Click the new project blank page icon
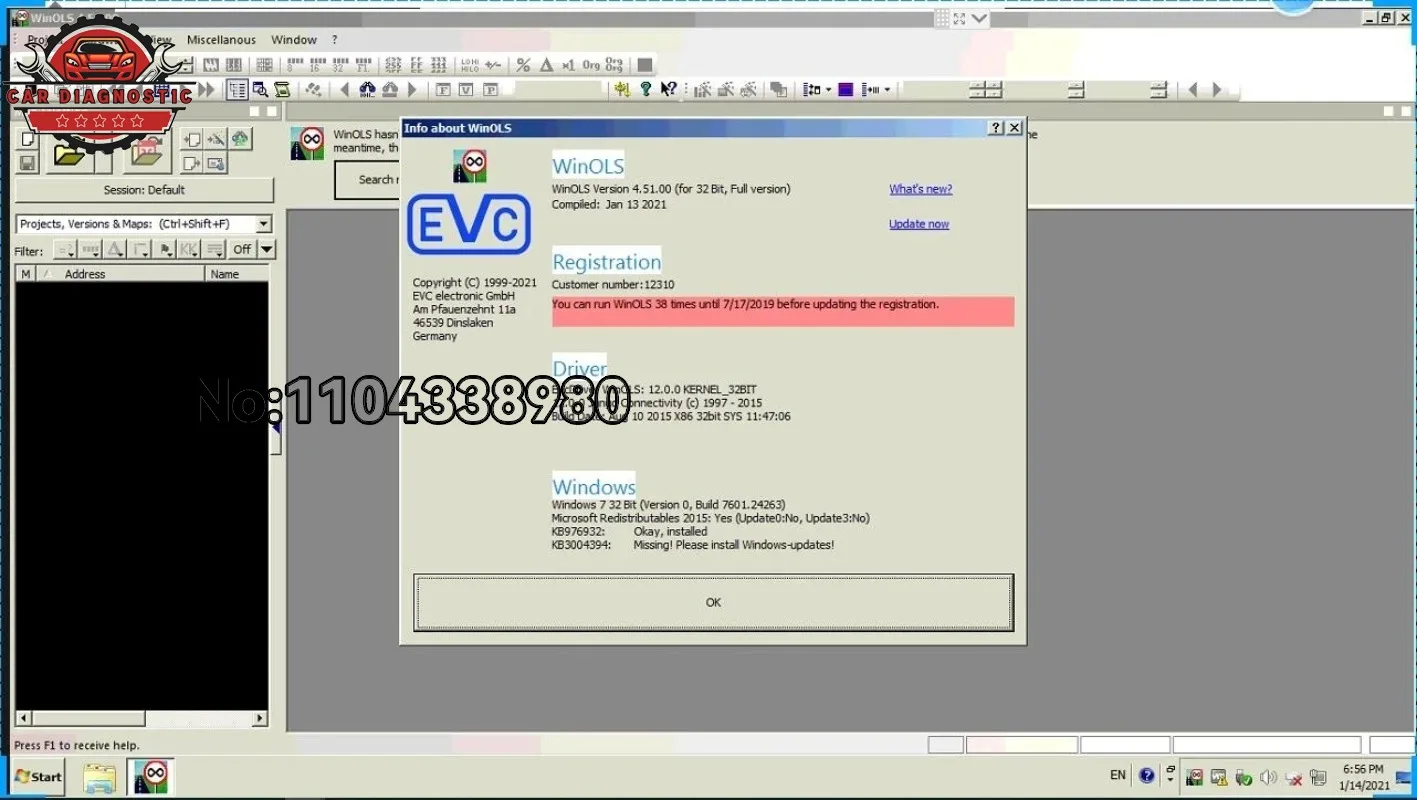This screenshot has height=800, width=1417. click(x=28, y=140)
